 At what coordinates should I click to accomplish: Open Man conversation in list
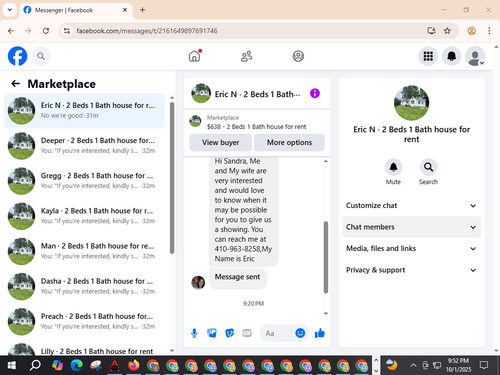84,251
